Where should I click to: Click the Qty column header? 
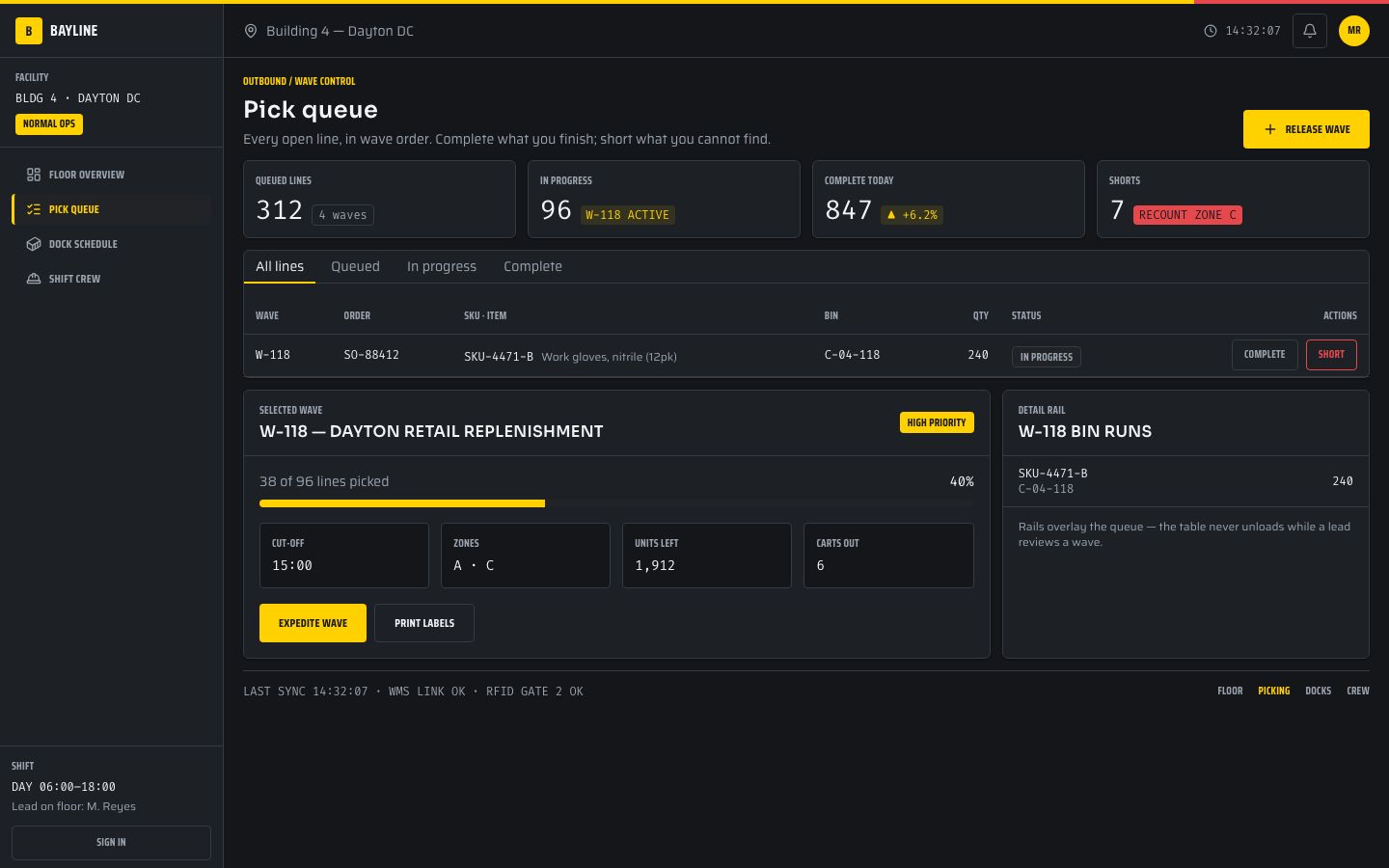point(981,315)
